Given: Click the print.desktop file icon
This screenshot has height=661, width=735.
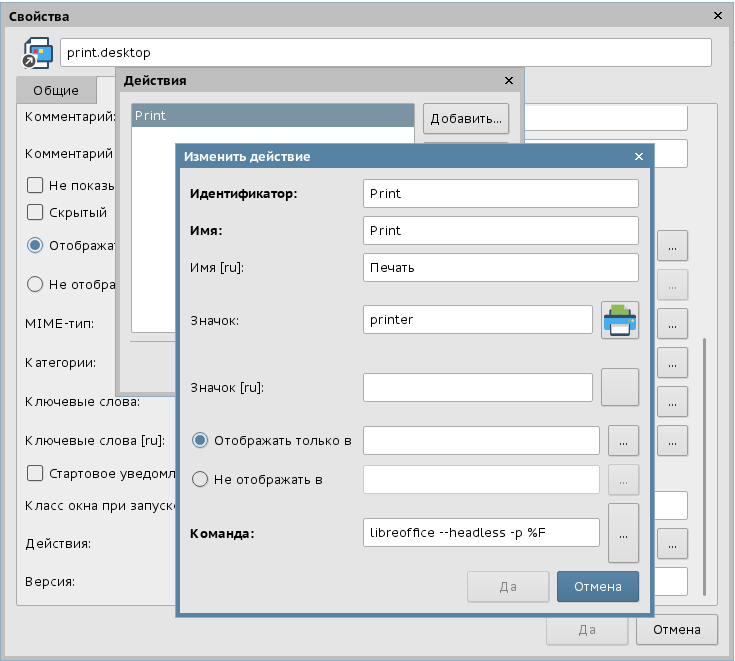Looking at the screenshot, I should (37, 53).
